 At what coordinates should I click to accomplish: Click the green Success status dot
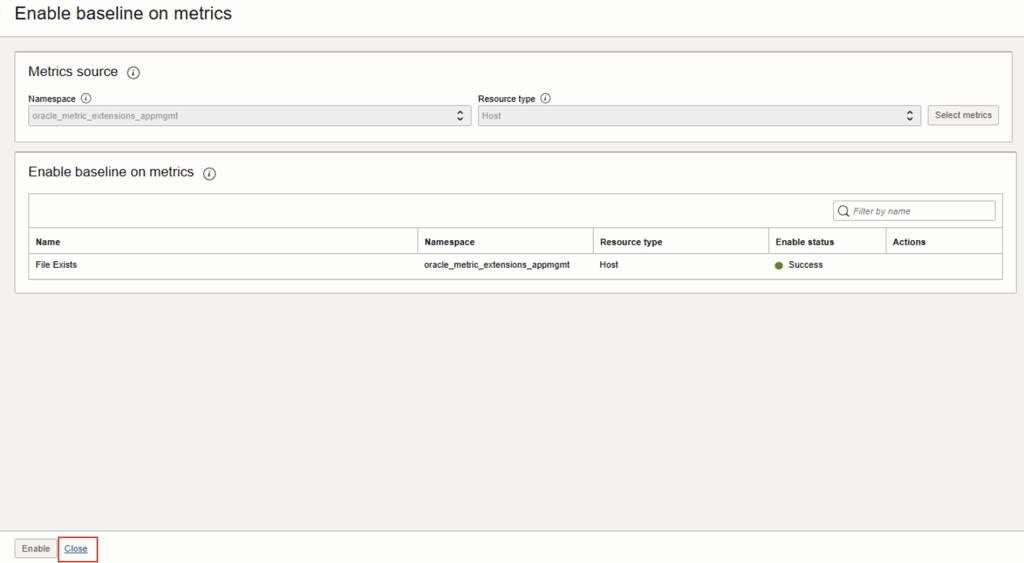coord(779,265)
